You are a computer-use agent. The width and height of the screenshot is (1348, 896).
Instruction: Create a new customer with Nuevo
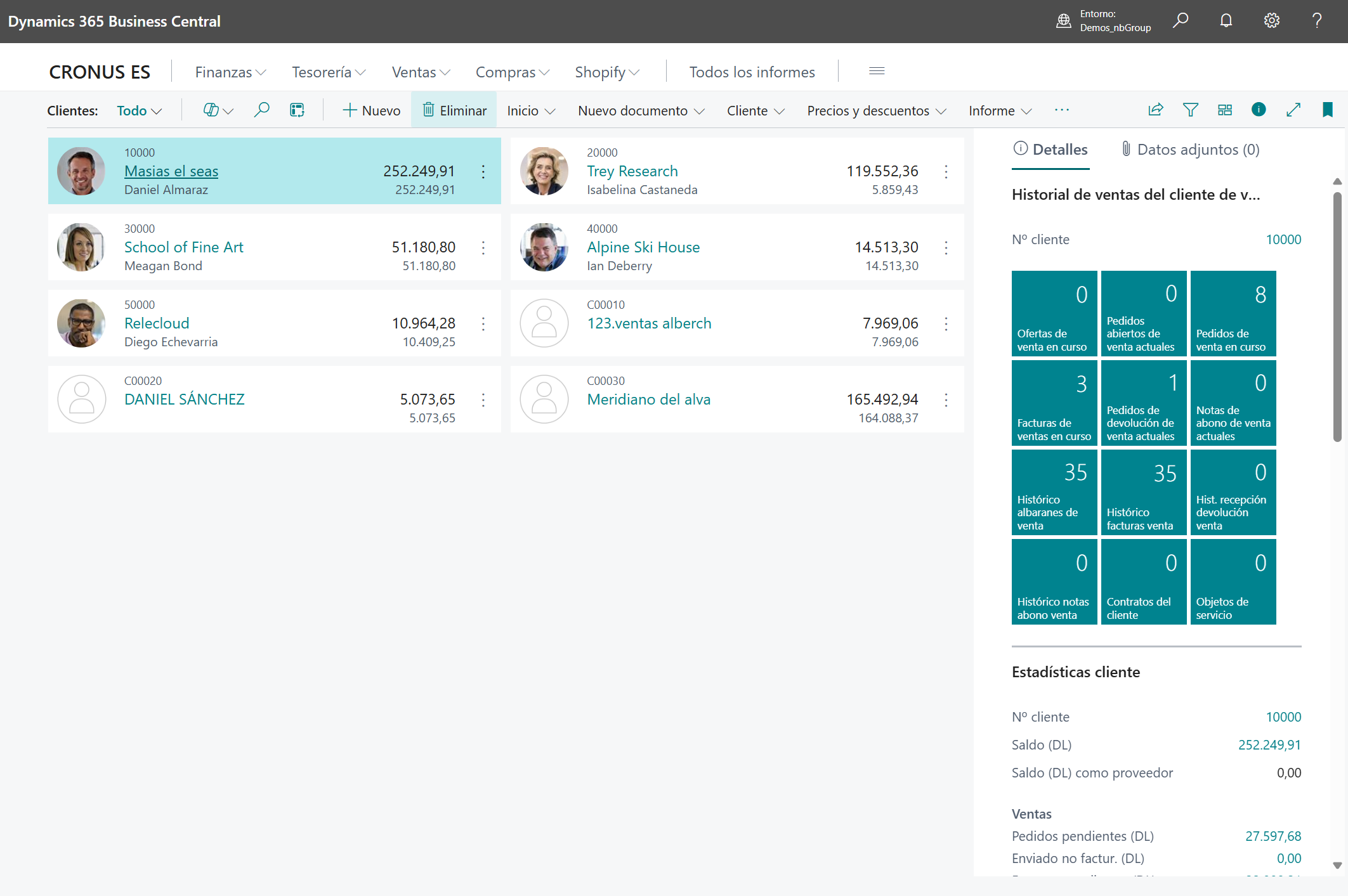[x=372, y=110]
